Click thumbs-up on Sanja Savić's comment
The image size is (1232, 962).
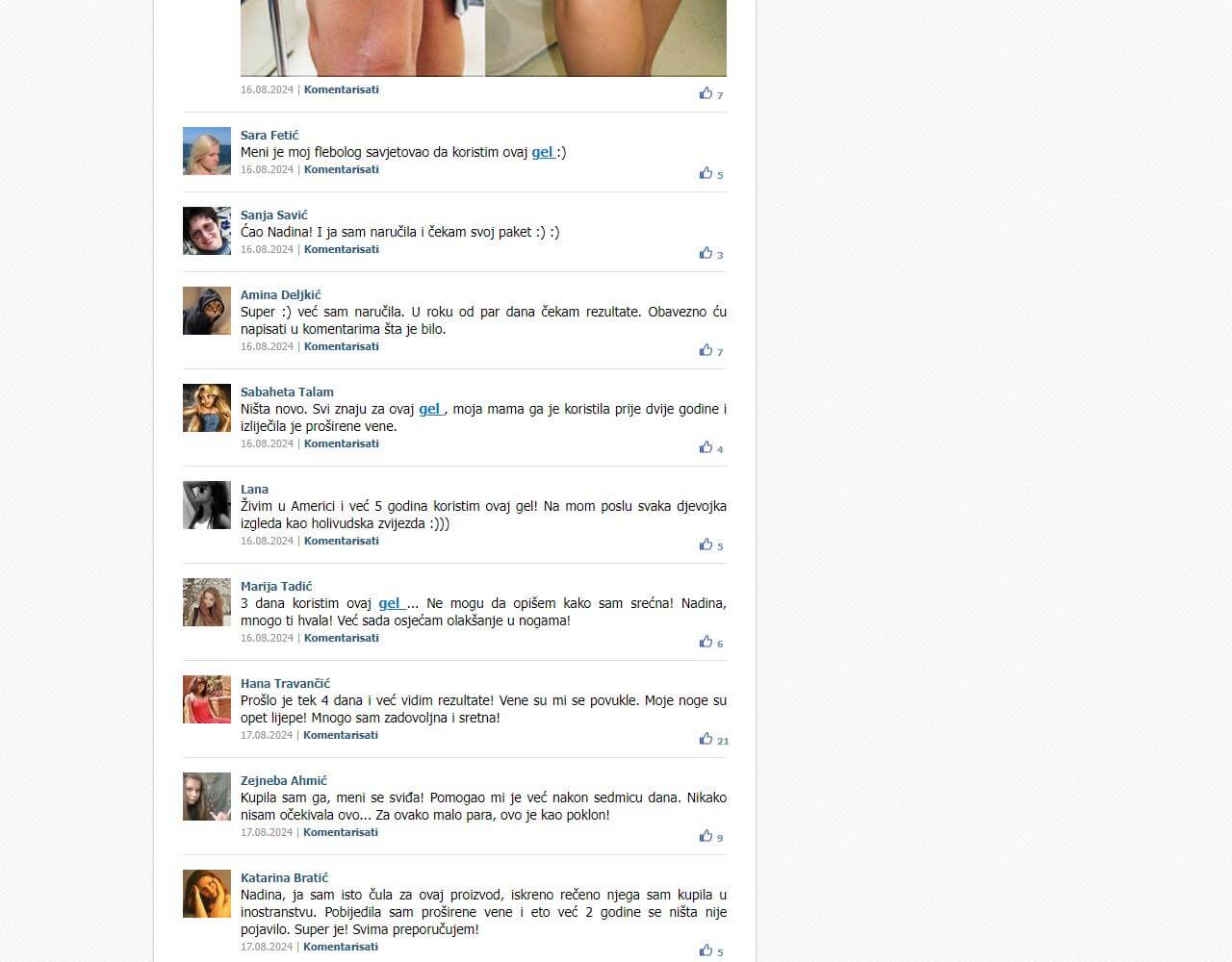point(706,253)
